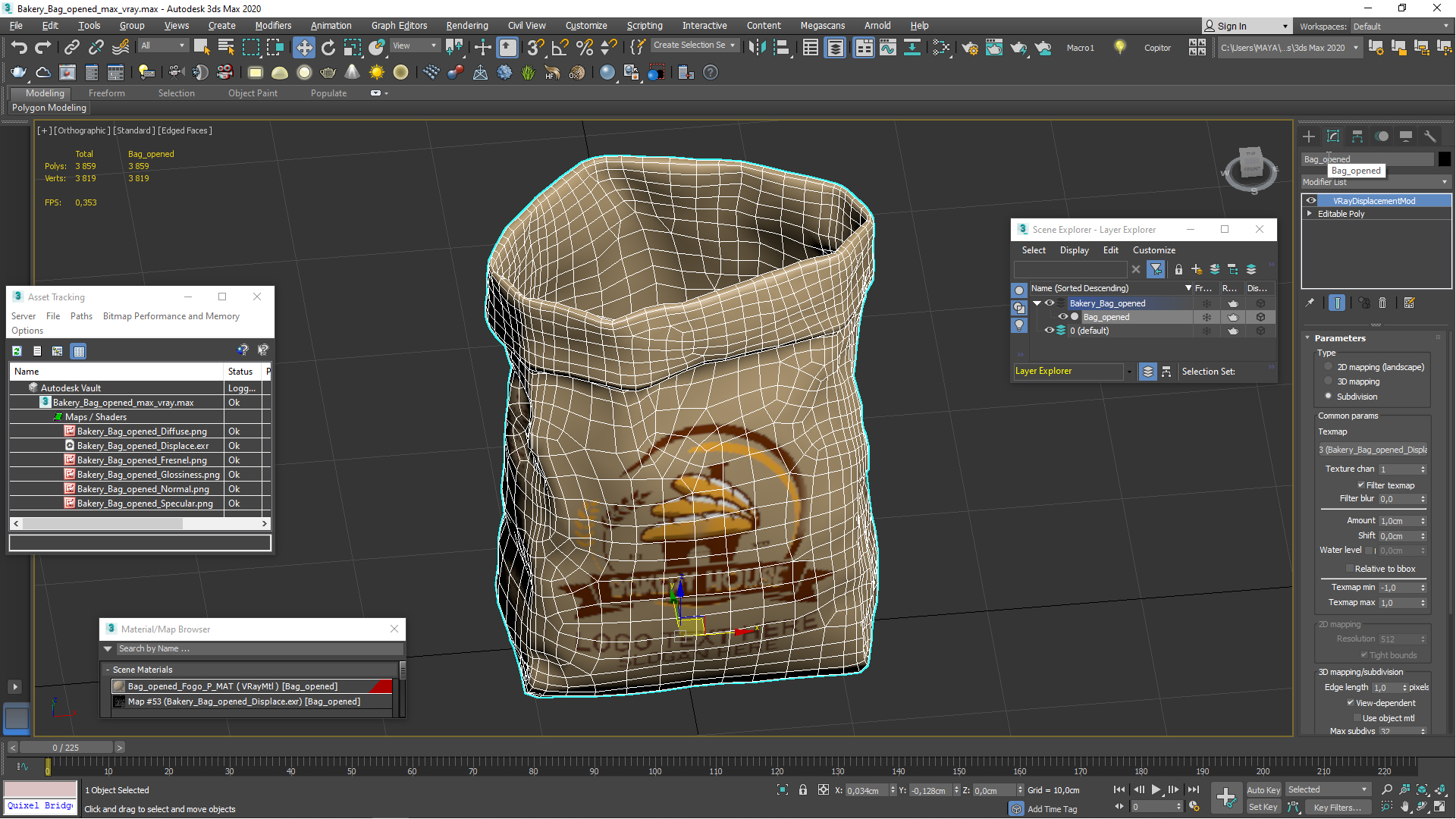Screen dimensions: 1456x819
Task: Click Configure Modifier Sets icon
Action: coord(1410,303)
